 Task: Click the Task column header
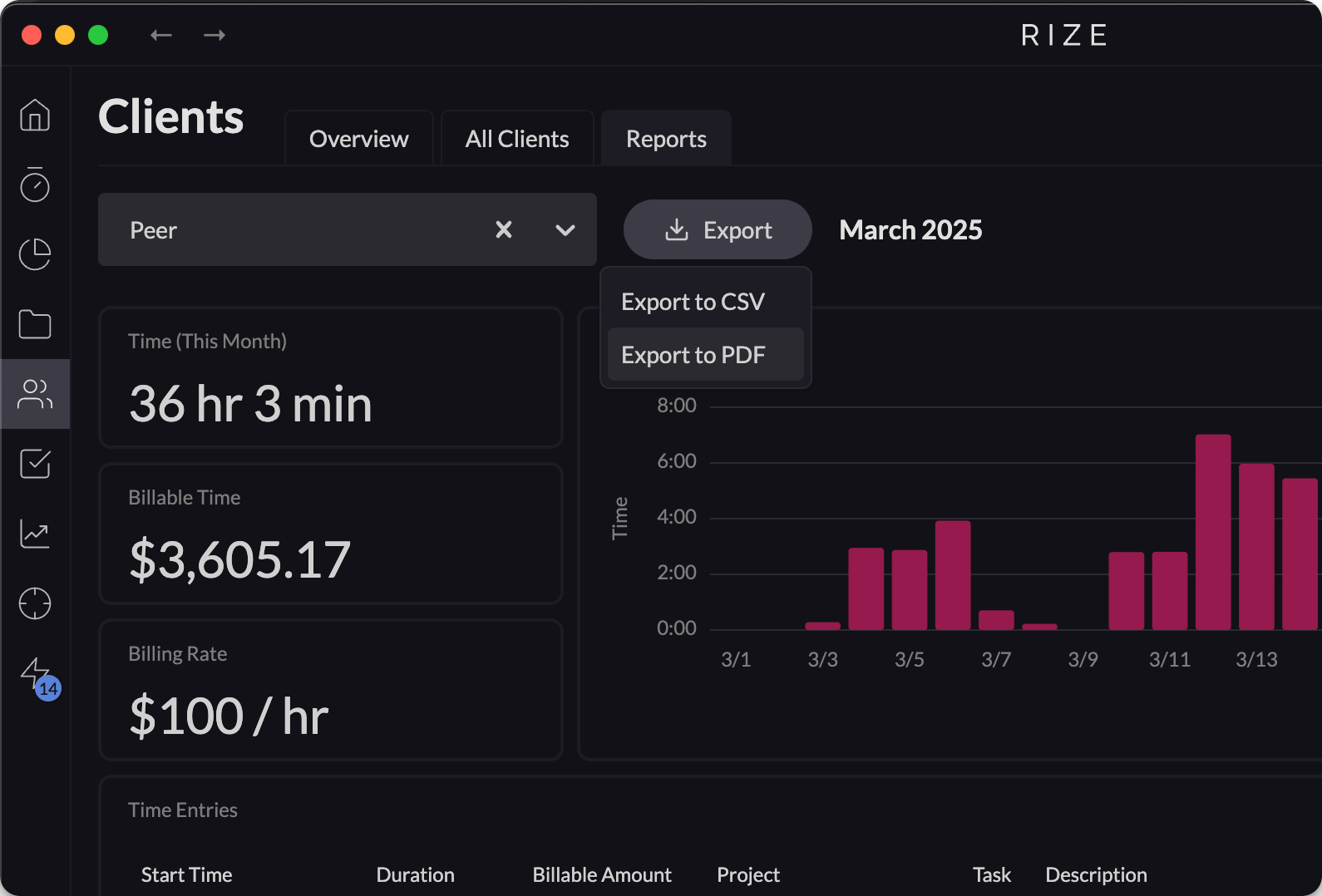pyautogui.click(x=992, y=874)
